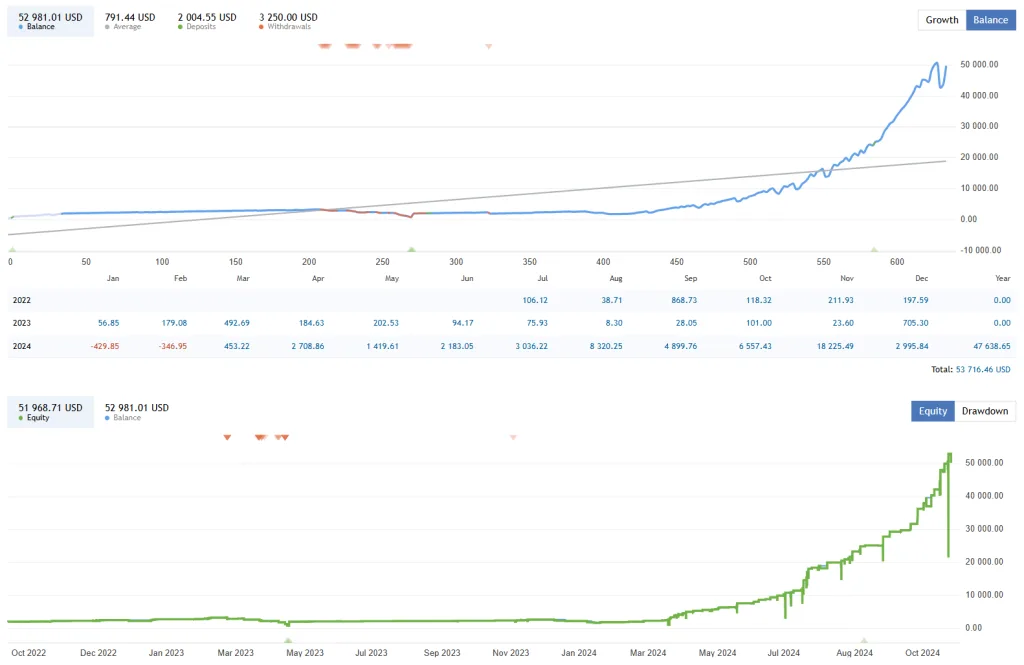Click the pale arrow marker above November on the equity chart

(513, 437)
